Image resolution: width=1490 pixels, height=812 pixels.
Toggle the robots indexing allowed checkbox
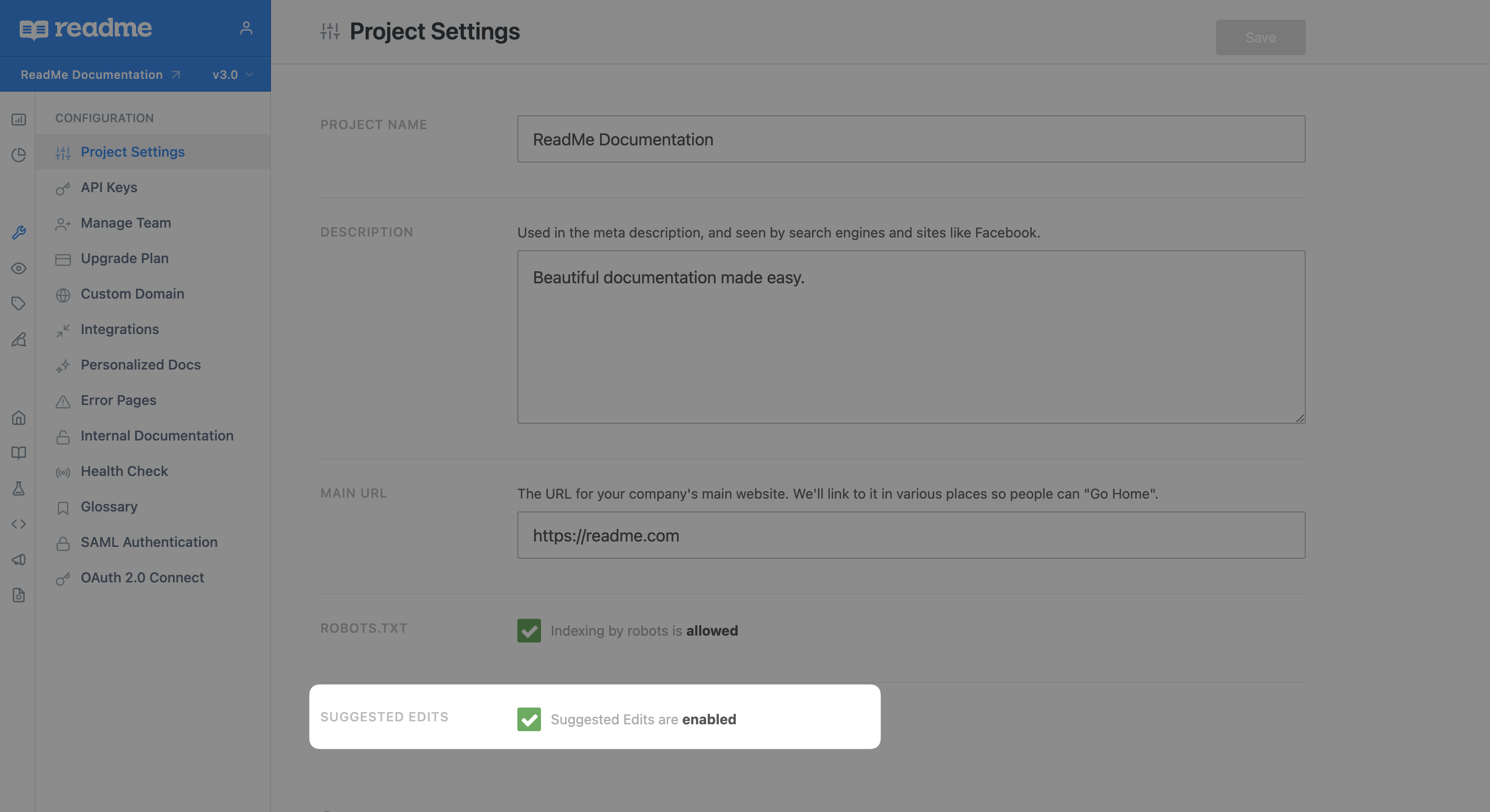click(529, 630)
